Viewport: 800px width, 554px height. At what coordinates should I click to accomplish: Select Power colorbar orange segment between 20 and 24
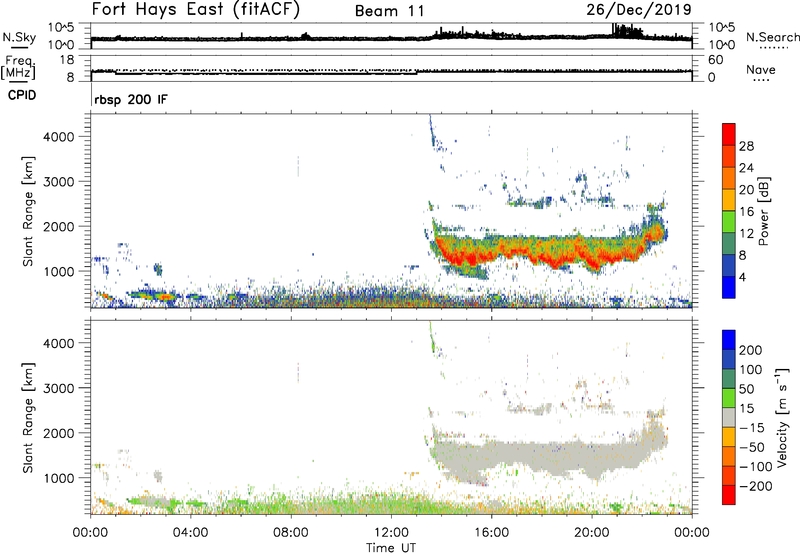coord(729,178)
